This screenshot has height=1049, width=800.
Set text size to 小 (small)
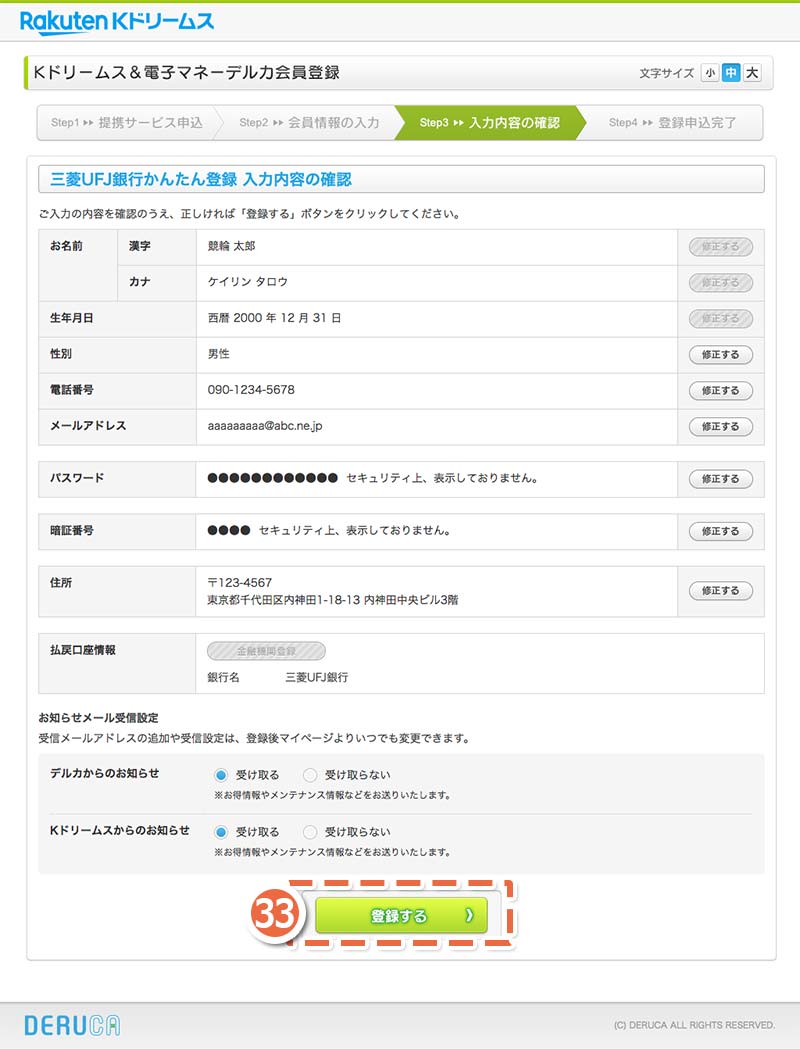tap(710, 73)
